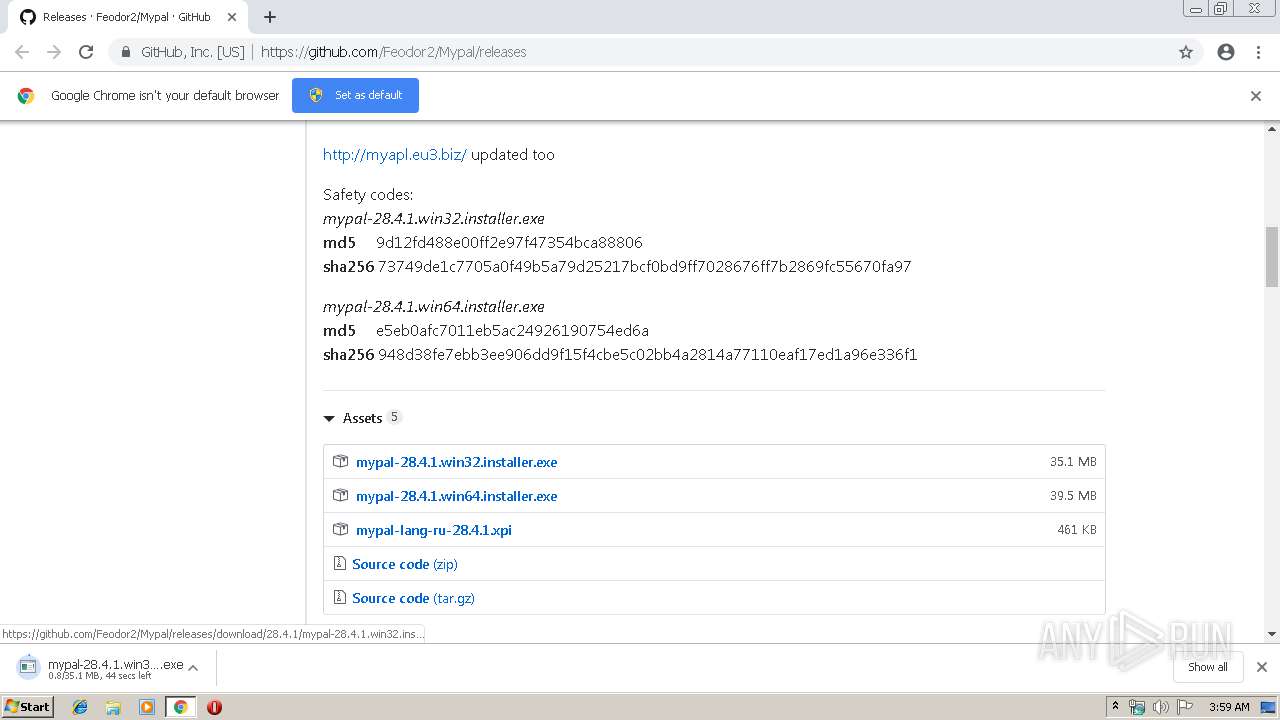Collapse the Assets section triangle
Viewport: 1280px width, 720px height.
click(x=329, y=419)
